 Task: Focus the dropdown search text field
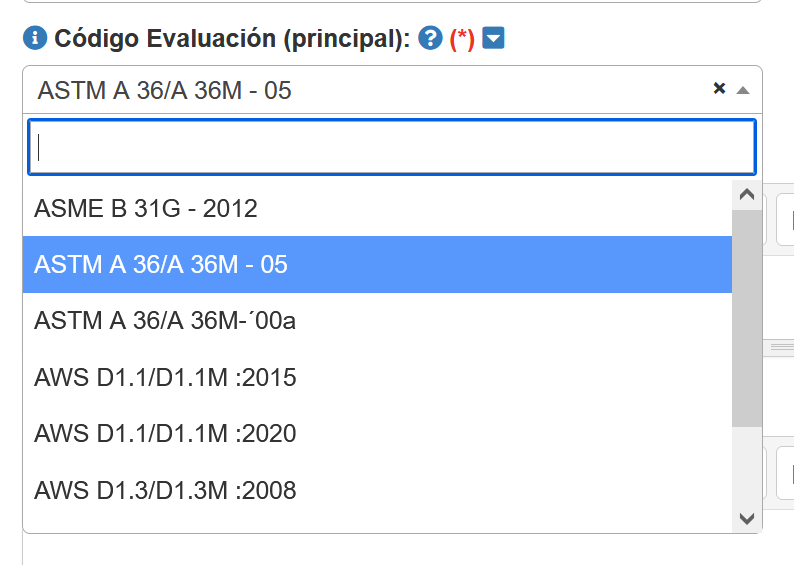tap(391, 147)
